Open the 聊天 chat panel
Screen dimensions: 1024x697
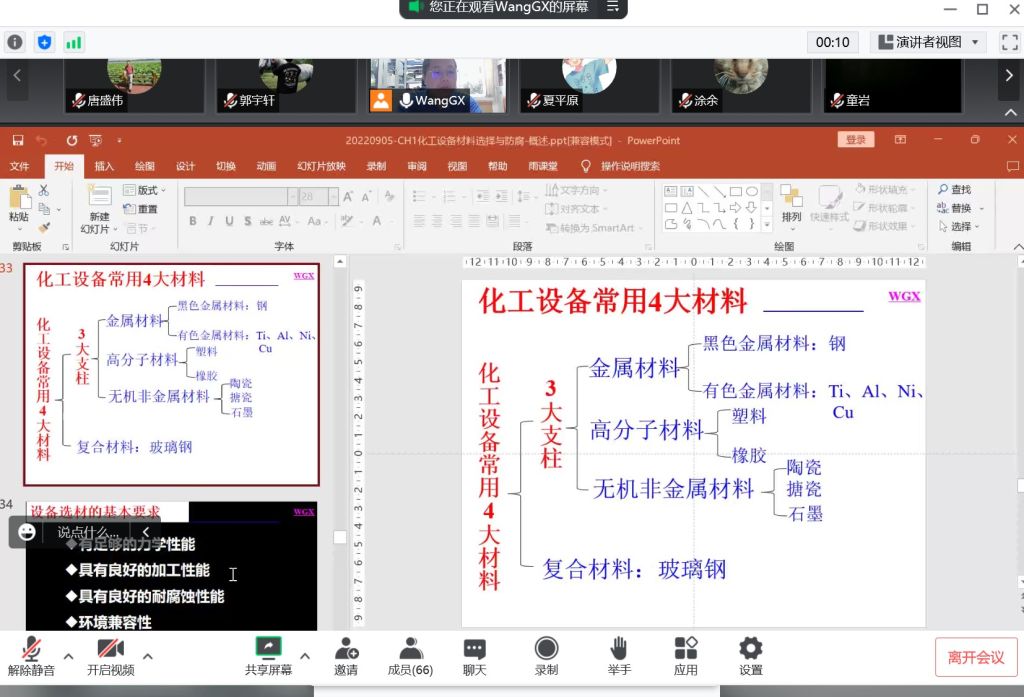474,656
